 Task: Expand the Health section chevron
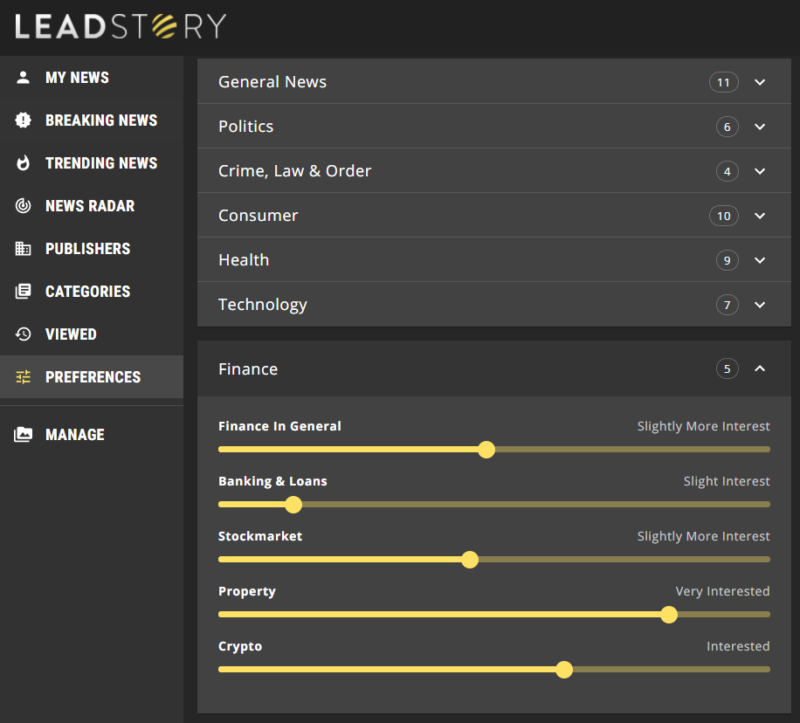(760, 260)
